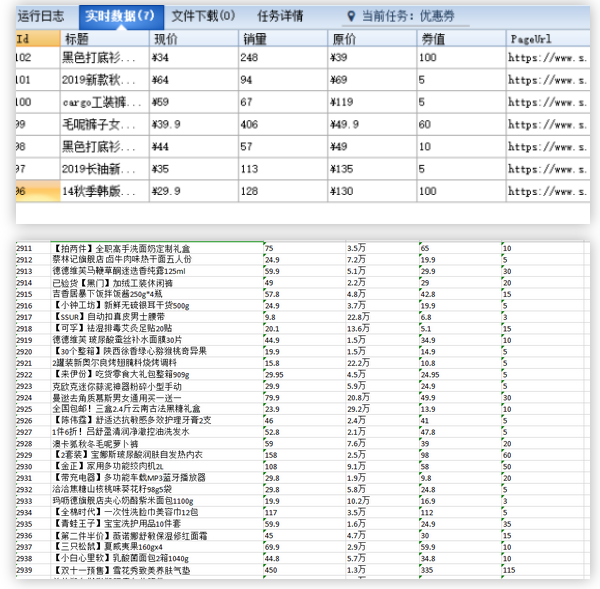Select the 券值 column header
The height and width of the screenshot is (589, 600).
pos(432,38)
